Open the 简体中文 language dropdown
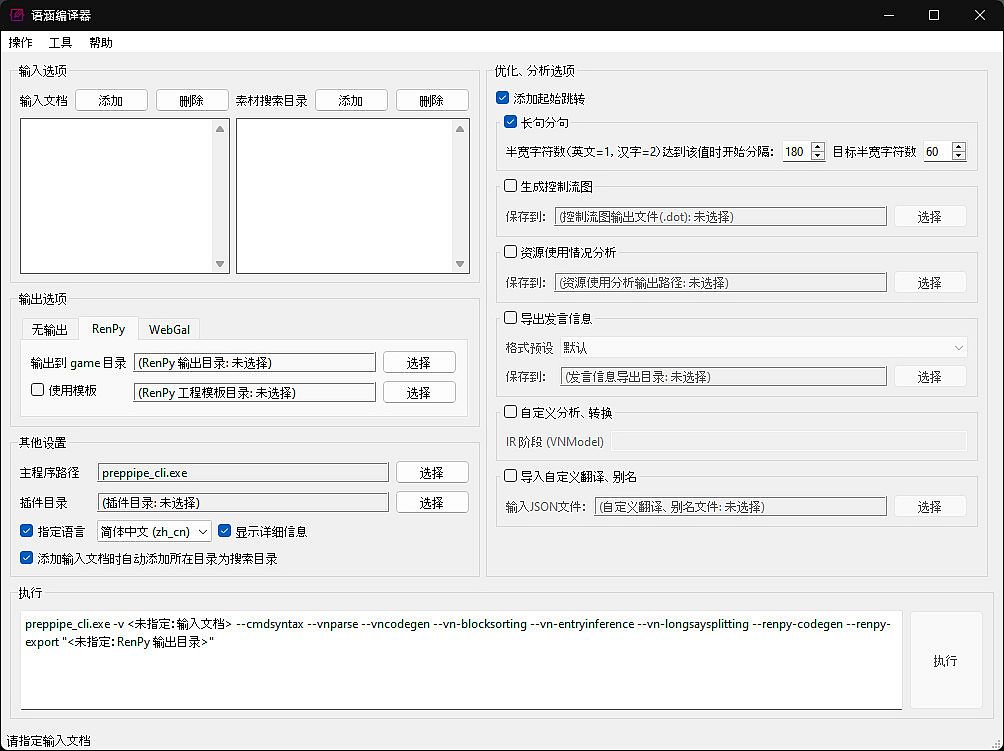This screenshot has height=751, width=1004. point(154,532)
